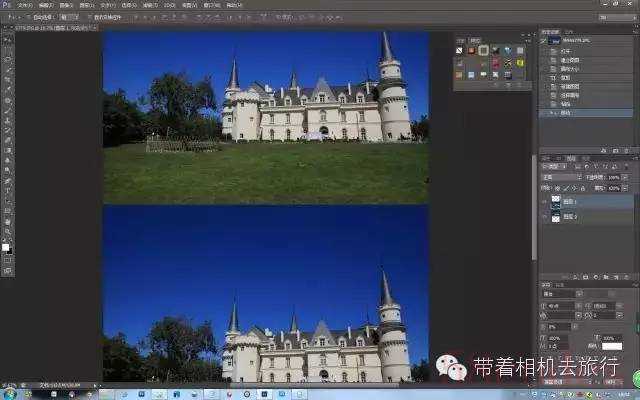Screen dimensions: 640x400
Task: Open the layer fill (填充) dropdown arrow
Action: 625,188
